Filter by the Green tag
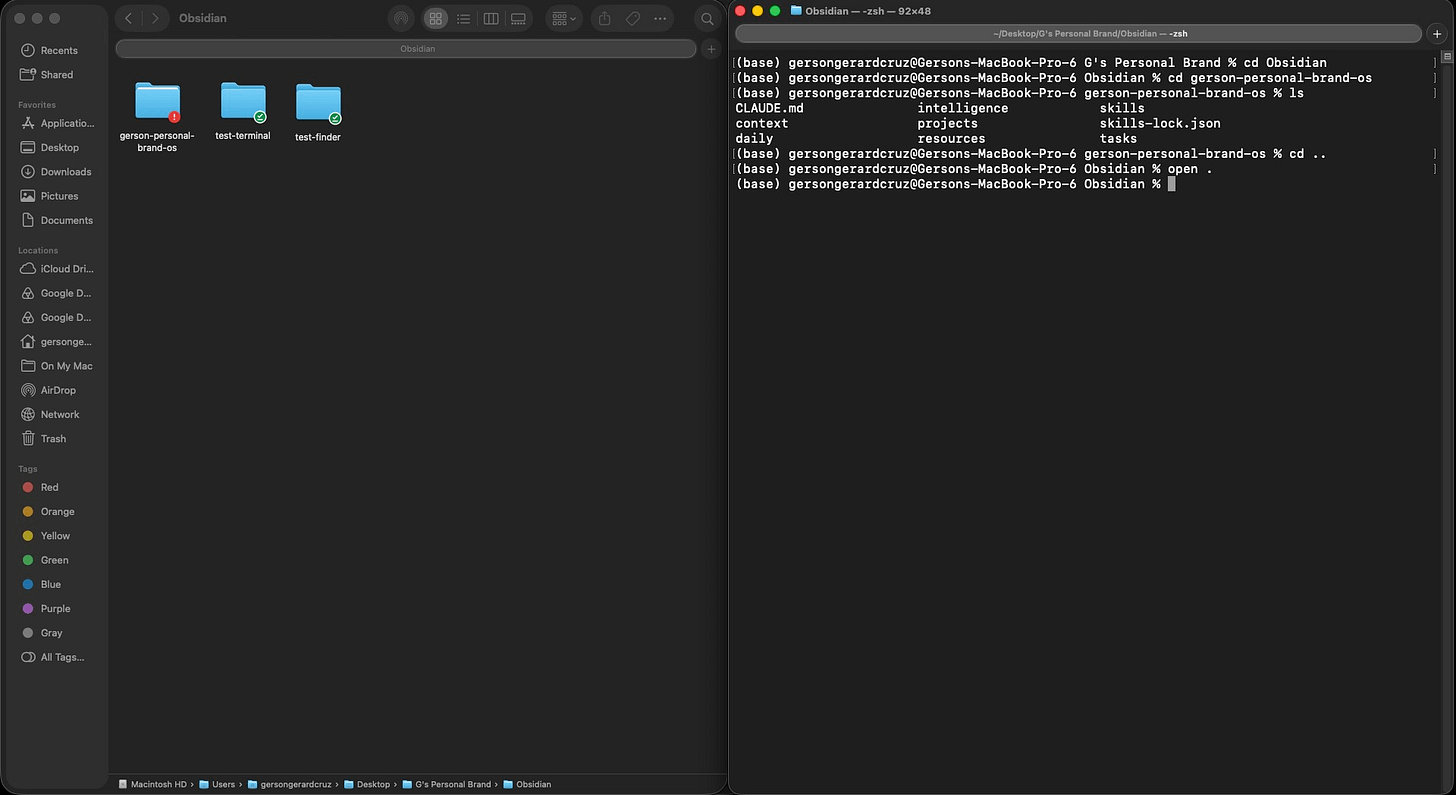Screen dimensions: 1456x795 pos(46,560)
